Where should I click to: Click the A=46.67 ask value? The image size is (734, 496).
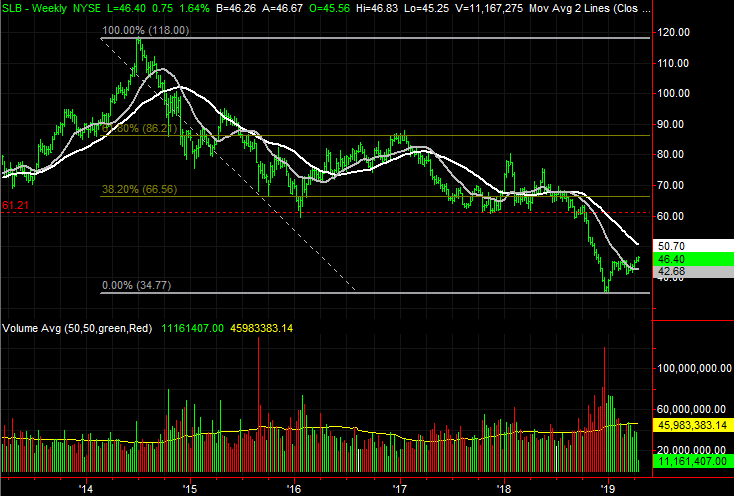click(282, 8)
